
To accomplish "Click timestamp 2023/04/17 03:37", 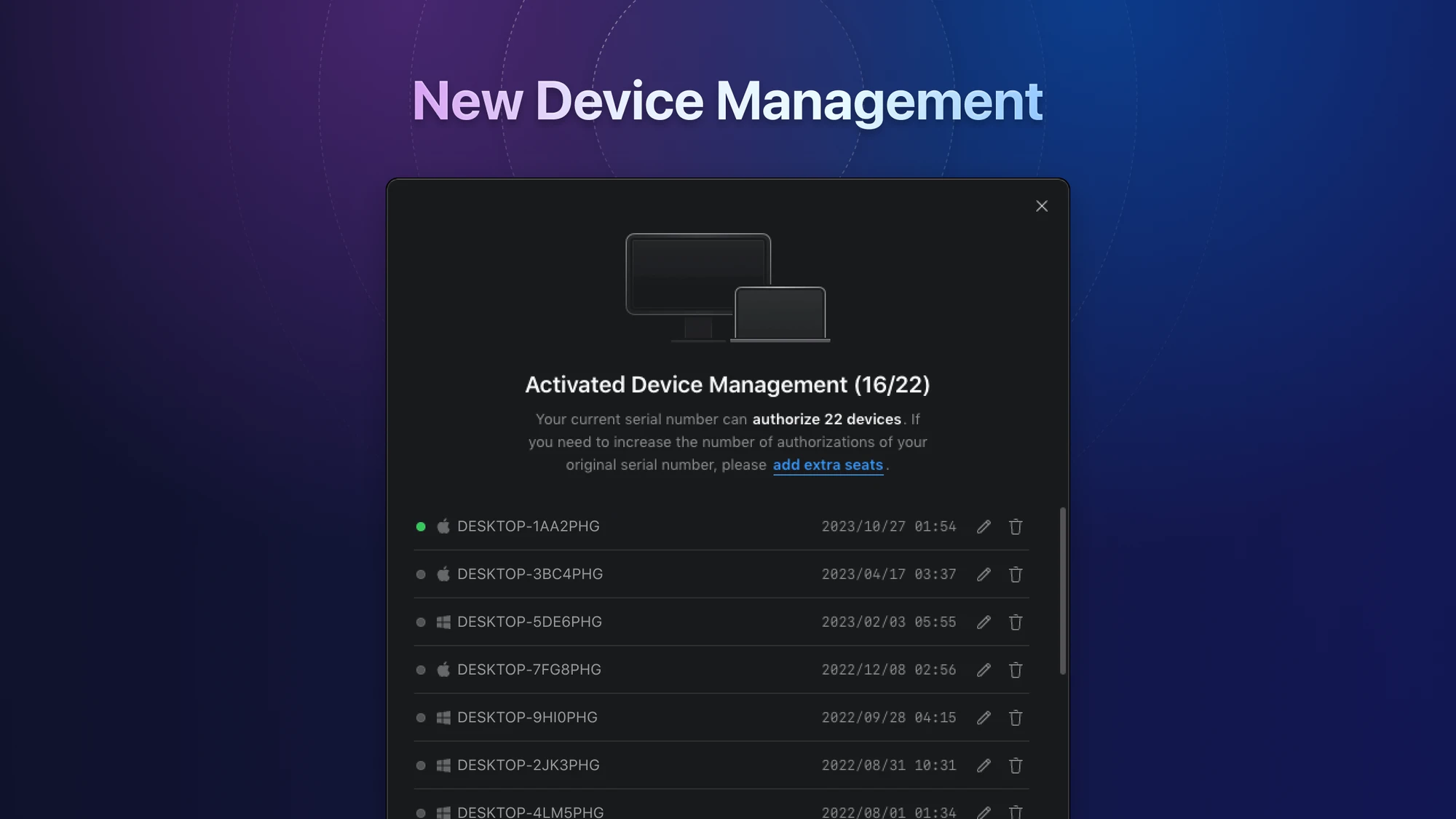I will (889, 574).
